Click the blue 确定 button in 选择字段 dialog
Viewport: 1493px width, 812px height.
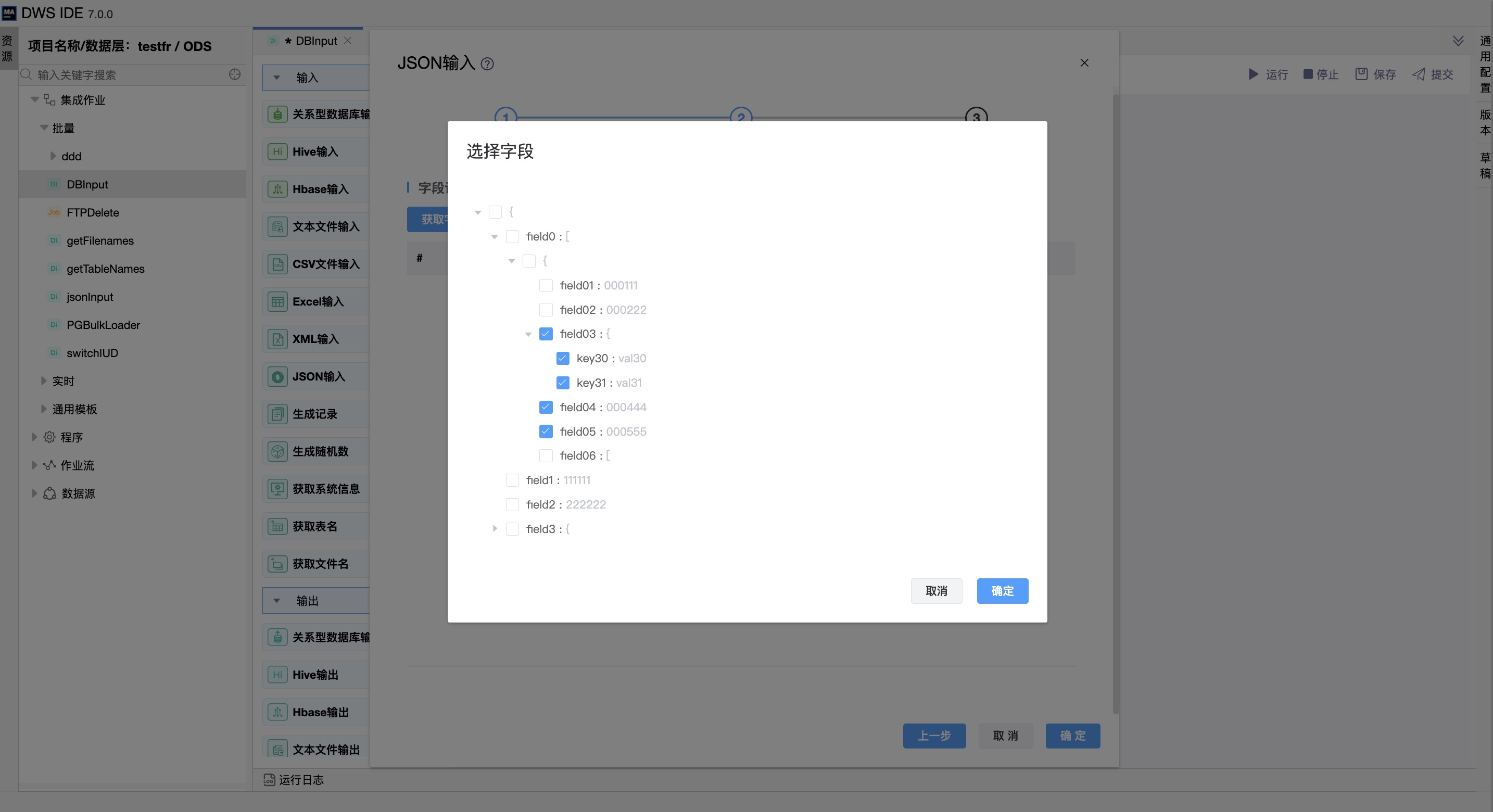pyautogui.click(x=1002, y=591)
